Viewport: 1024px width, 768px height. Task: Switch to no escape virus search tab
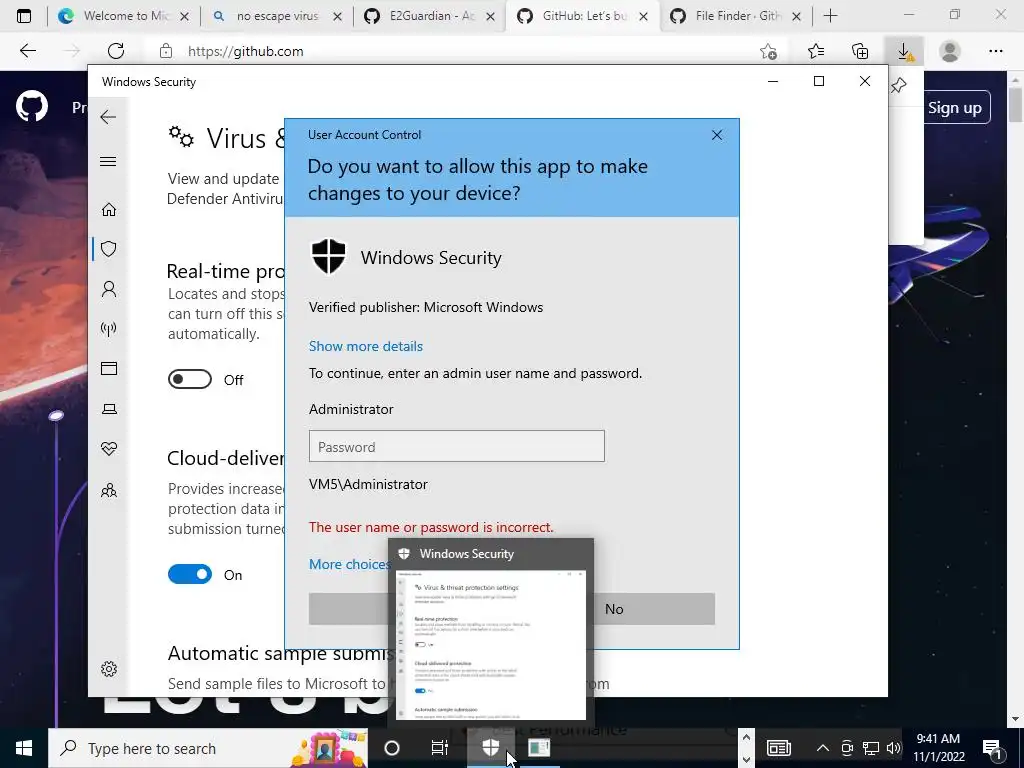point(277,16)
